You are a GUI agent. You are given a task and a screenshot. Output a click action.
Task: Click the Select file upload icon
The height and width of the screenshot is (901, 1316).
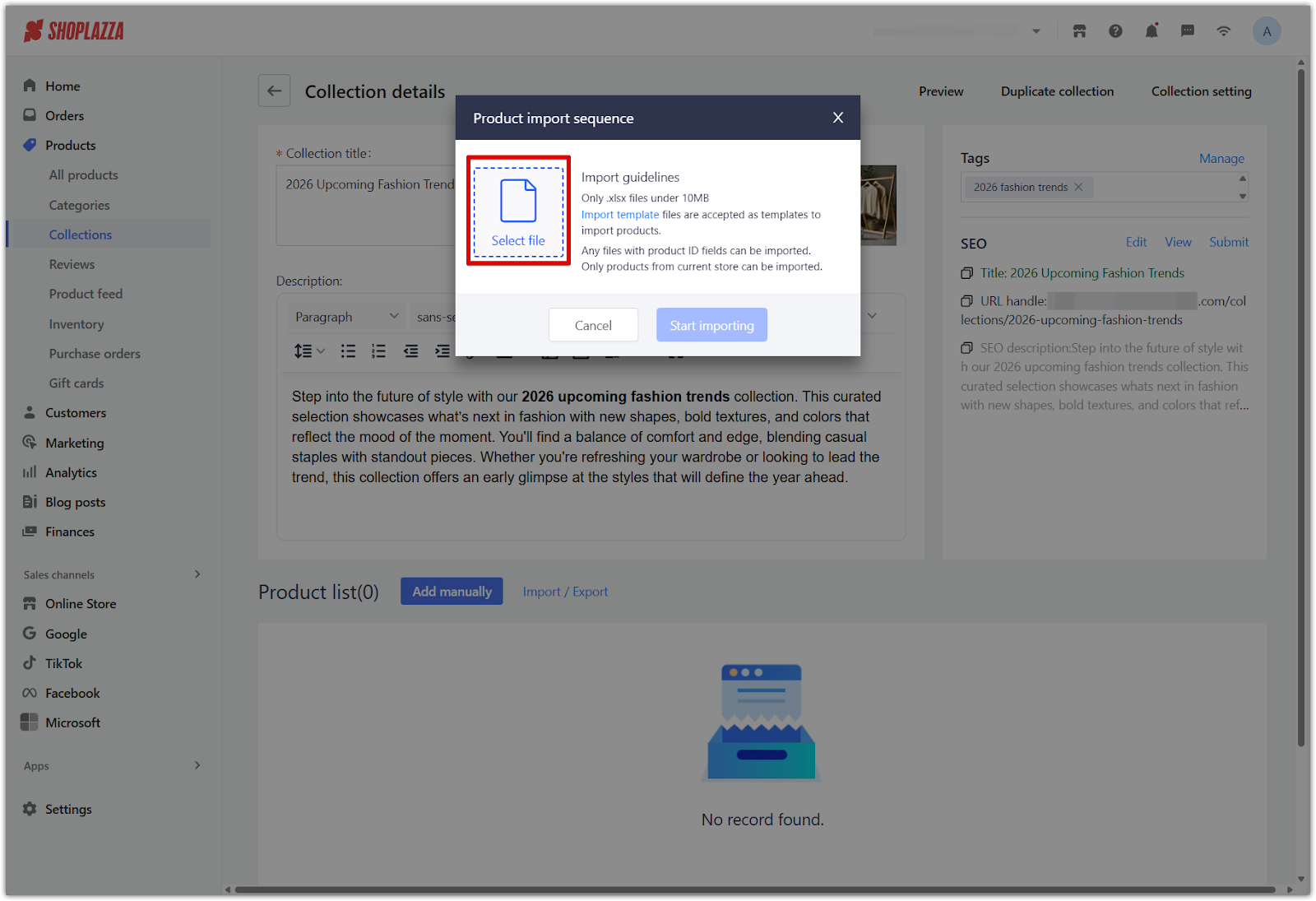coord(518,202)
